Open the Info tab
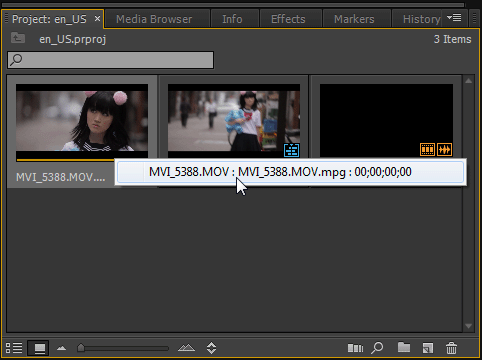482x360 pixels. pyautogui.click(x=232, y=19)
